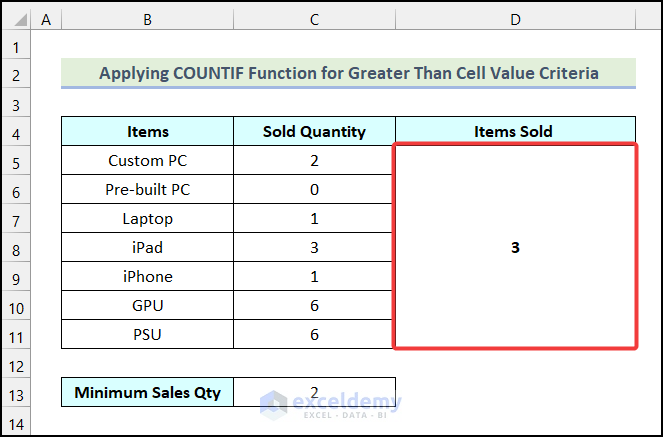Click row 13 header
Image resolution: width=663 pixels, height=437 pixels.
pos(16,392)
